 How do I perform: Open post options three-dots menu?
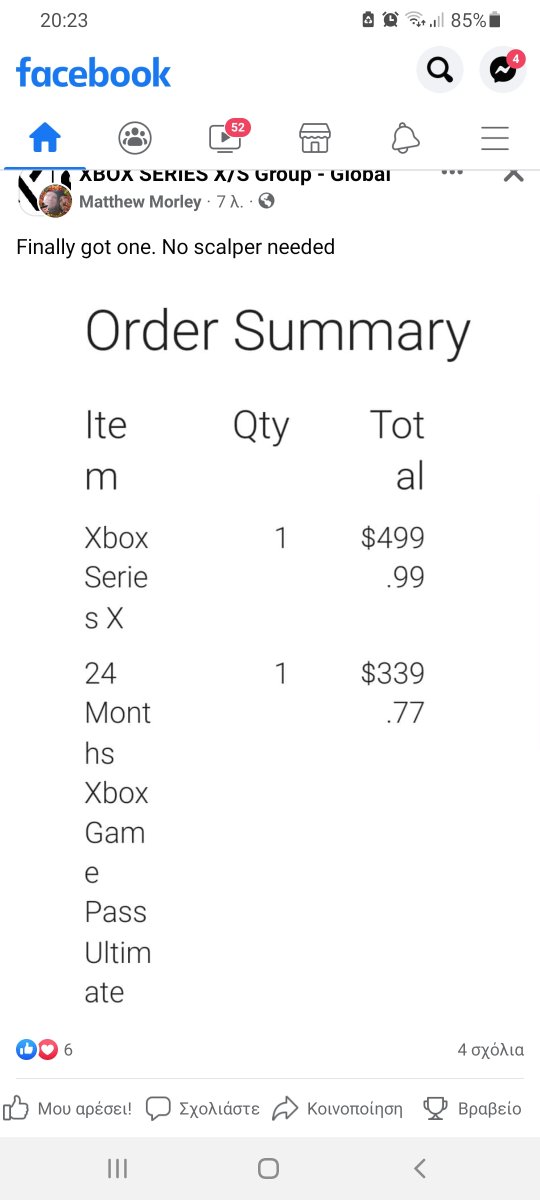pos(452,174)
